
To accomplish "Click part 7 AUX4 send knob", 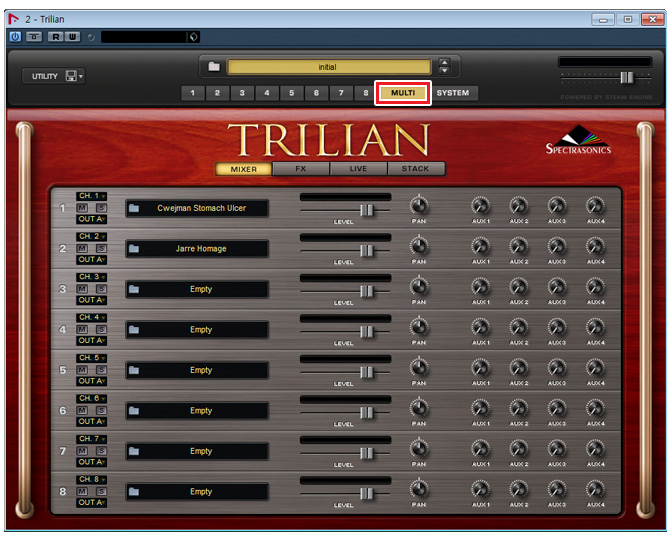I will 596,449.
